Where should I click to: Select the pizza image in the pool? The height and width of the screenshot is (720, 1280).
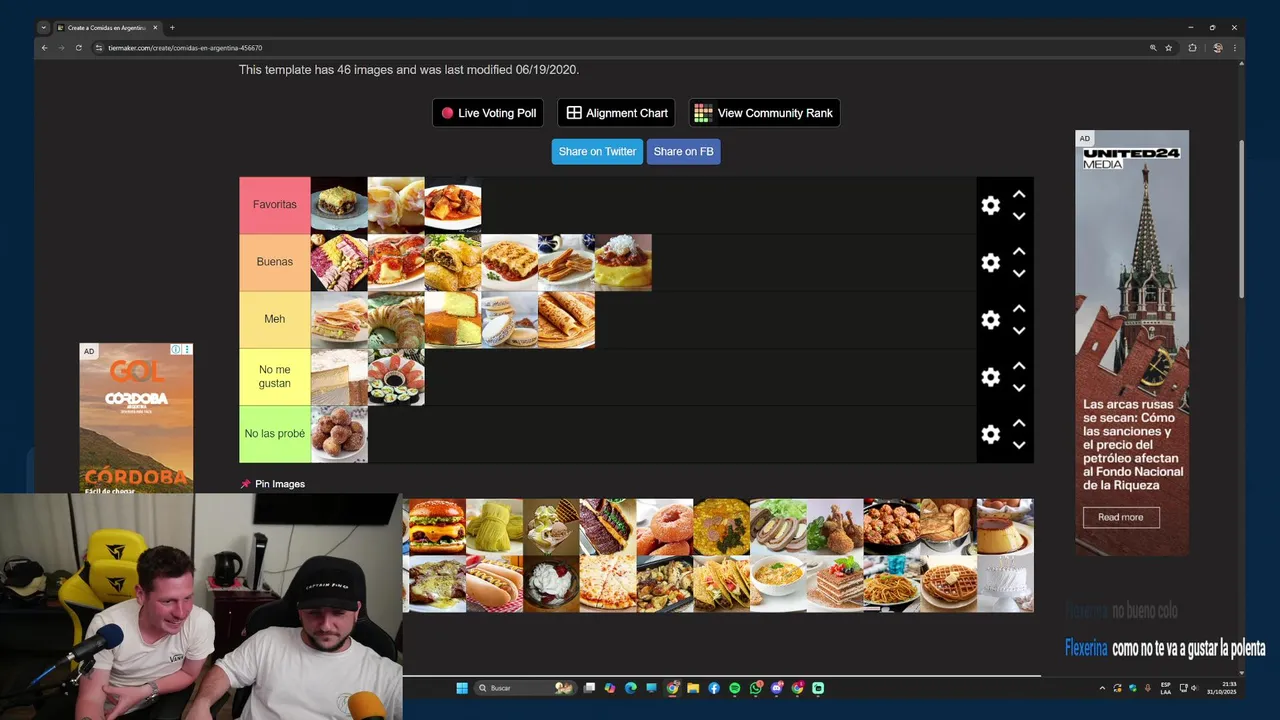(x=608, y=584)
